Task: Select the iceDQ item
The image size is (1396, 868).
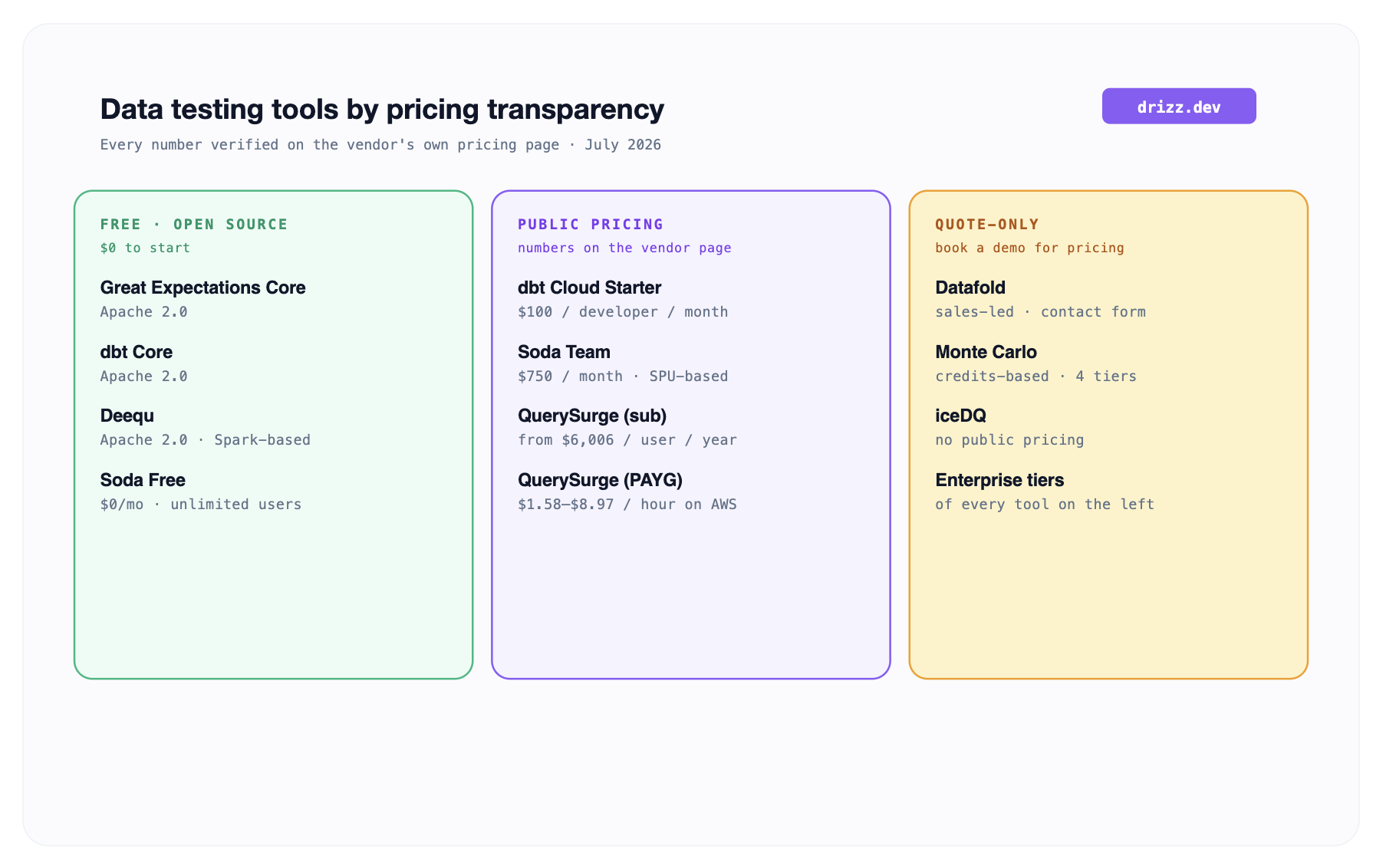Action: pyautogui.click(x=1009, y=426)
